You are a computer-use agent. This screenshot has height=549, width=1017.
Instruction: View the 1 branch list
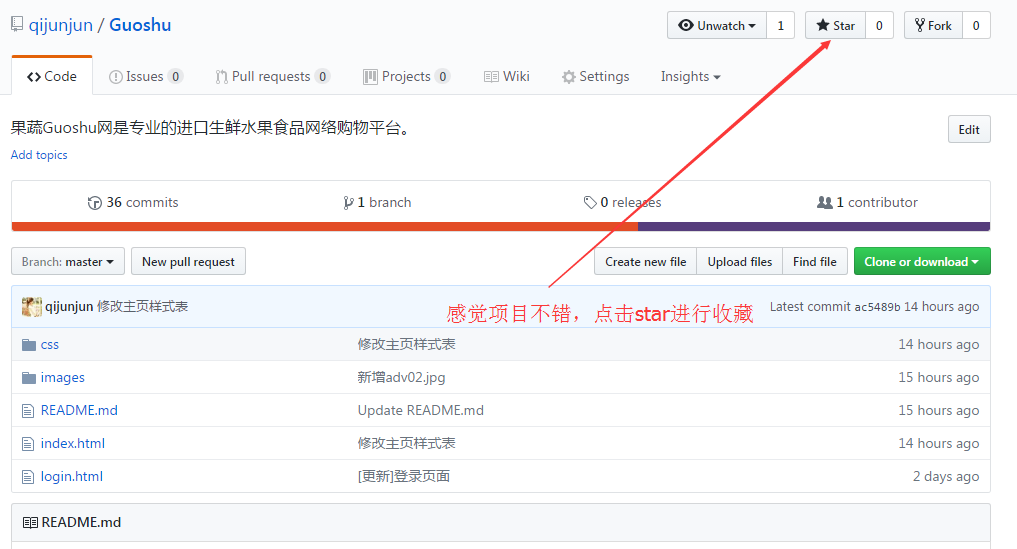click(x=377, y=202)
